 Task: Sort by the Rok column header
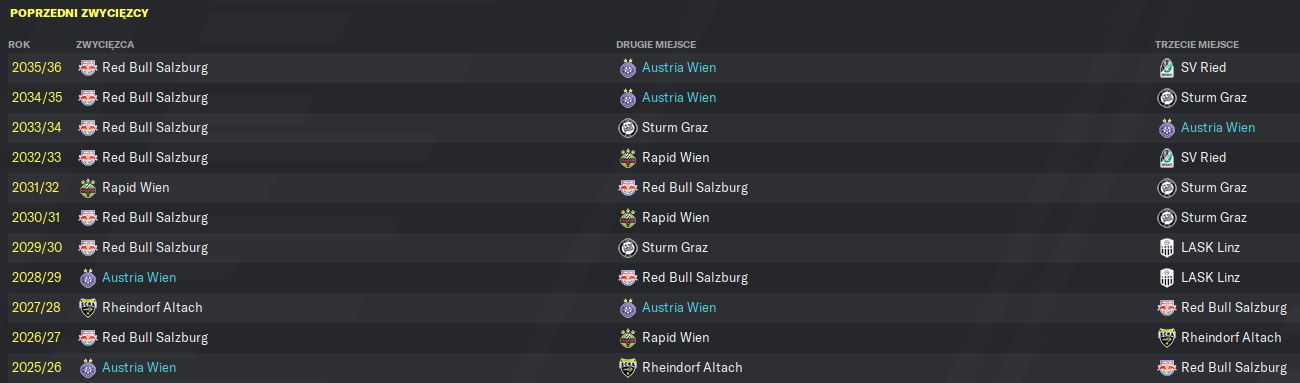pyautogui.click(x=19, y=45)
